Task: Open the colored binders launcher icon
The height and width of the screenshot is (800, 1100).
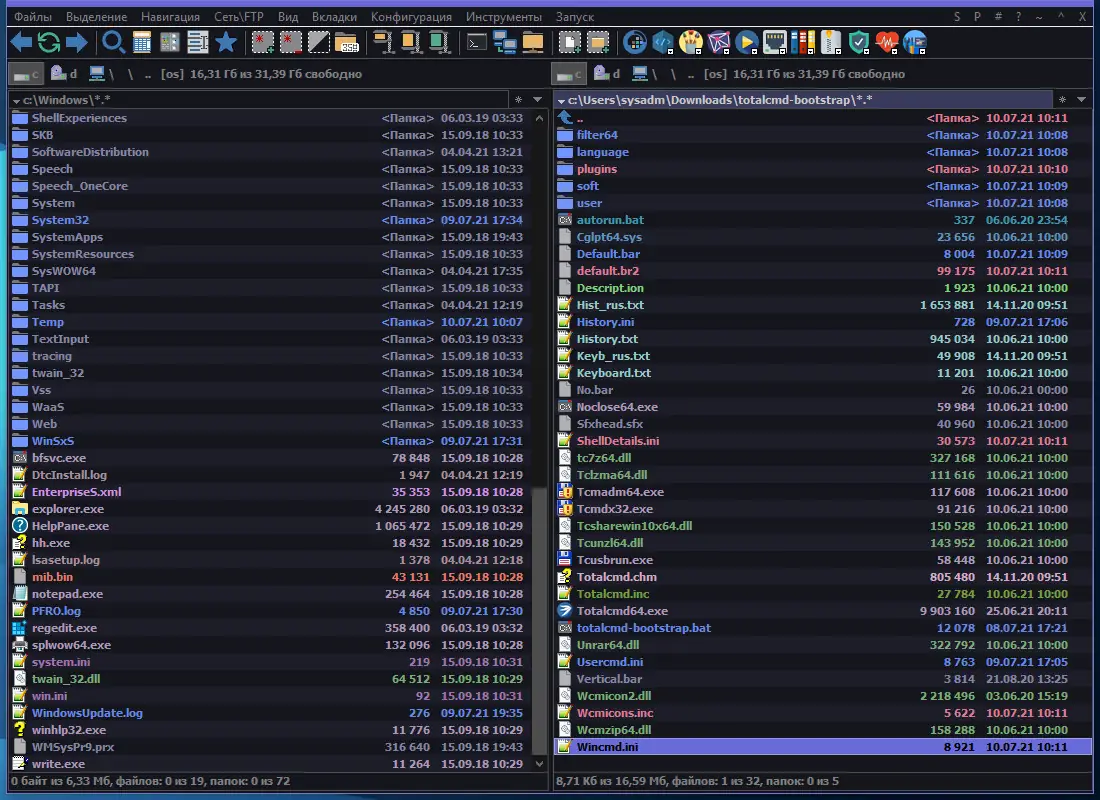Action: point(803,43)
